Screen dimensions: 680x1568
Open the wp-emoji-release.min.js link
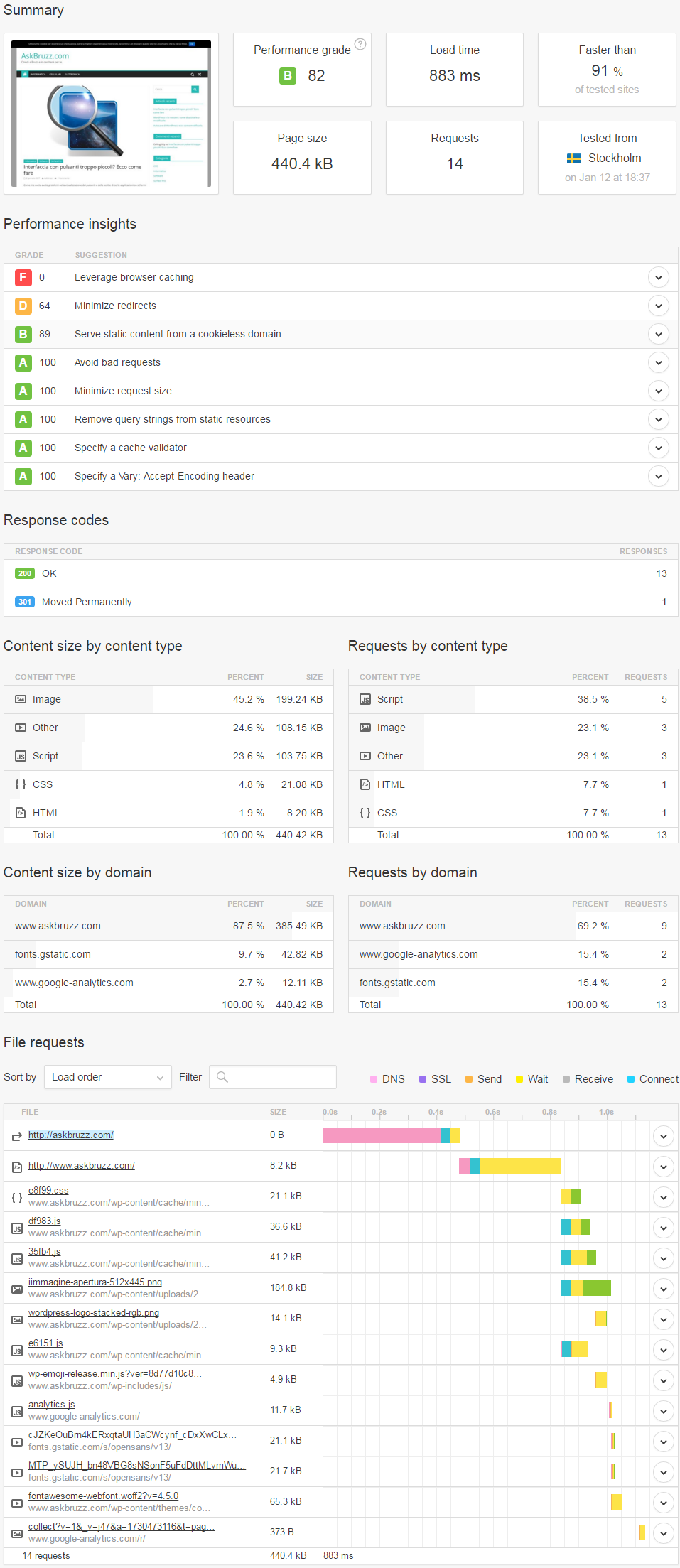pos(115,1373)
